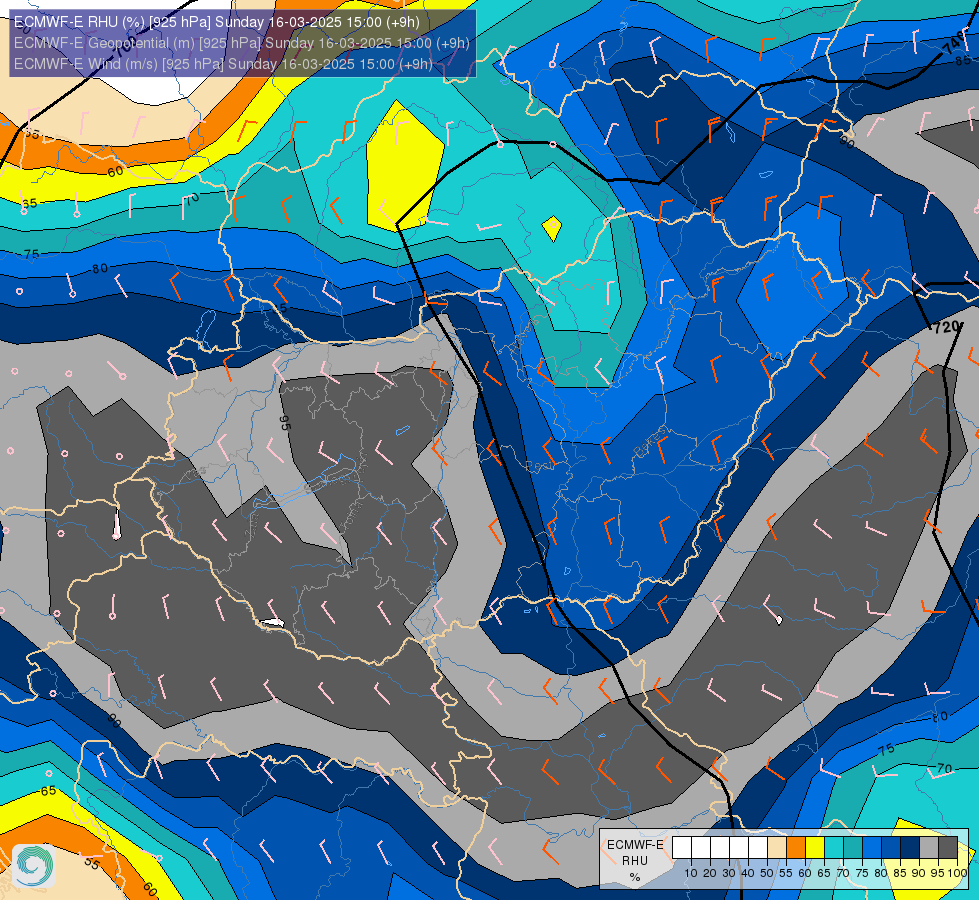Click the swirl logo icon in bottom-left corner
Image resolution: width=979 pixels, height=900 pixels.
pyautogui.click(x=34, y=866)
